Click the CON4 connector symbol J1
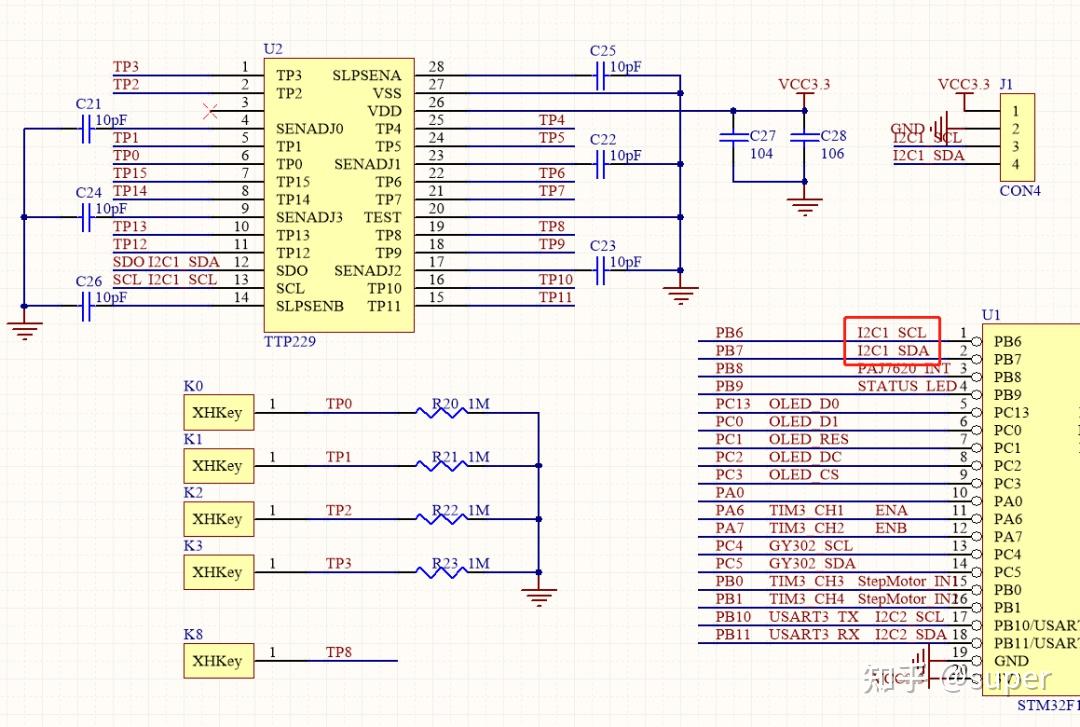Image resolution: width=1080 pixels, height=727 pixels. (1016, 135)
